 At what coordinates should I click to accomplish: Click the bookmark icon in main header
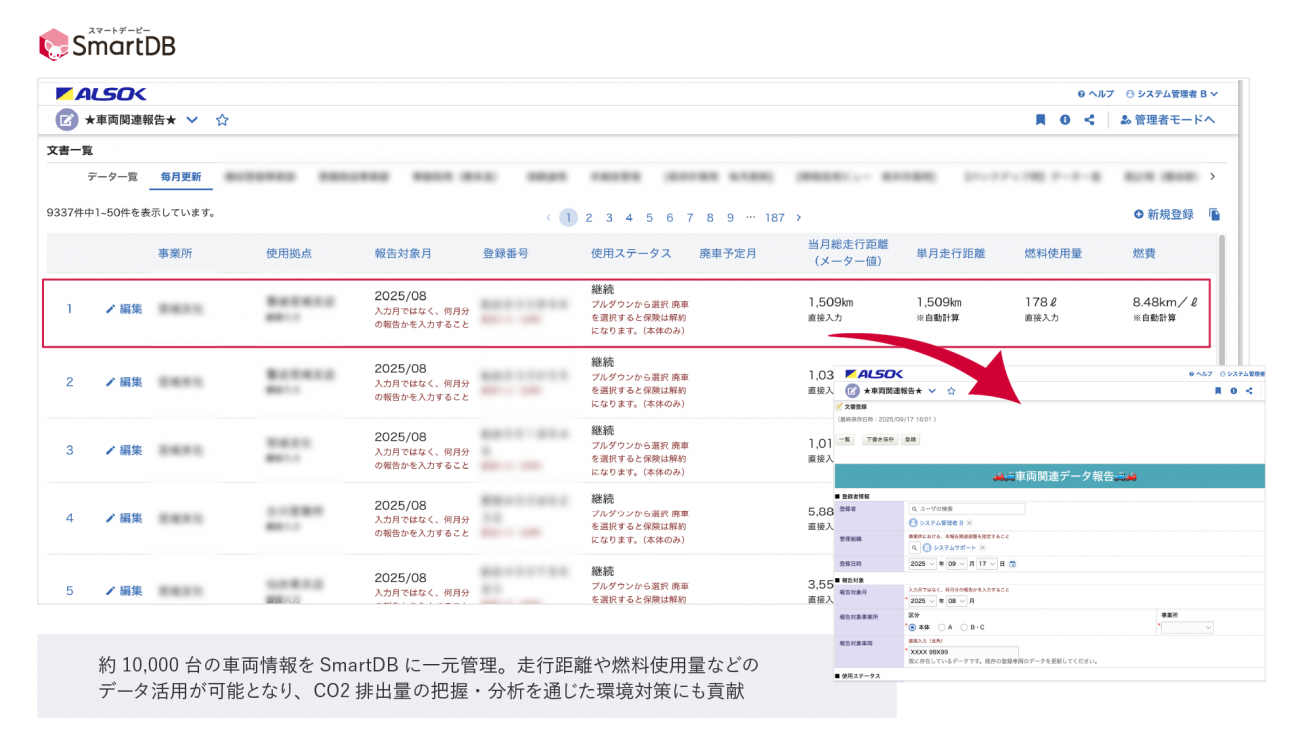1040,120
